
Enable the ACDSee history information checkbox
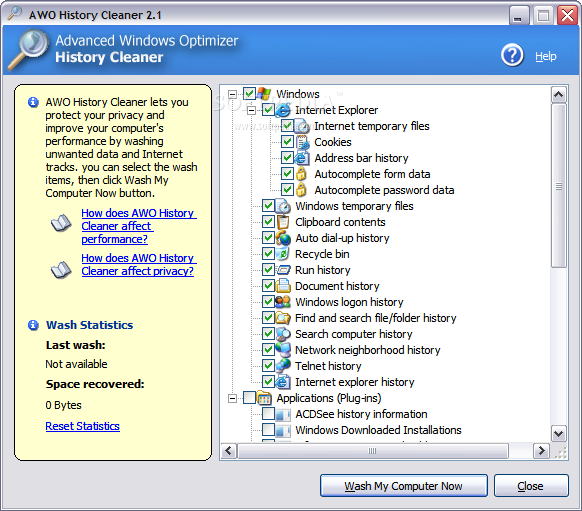268,413
